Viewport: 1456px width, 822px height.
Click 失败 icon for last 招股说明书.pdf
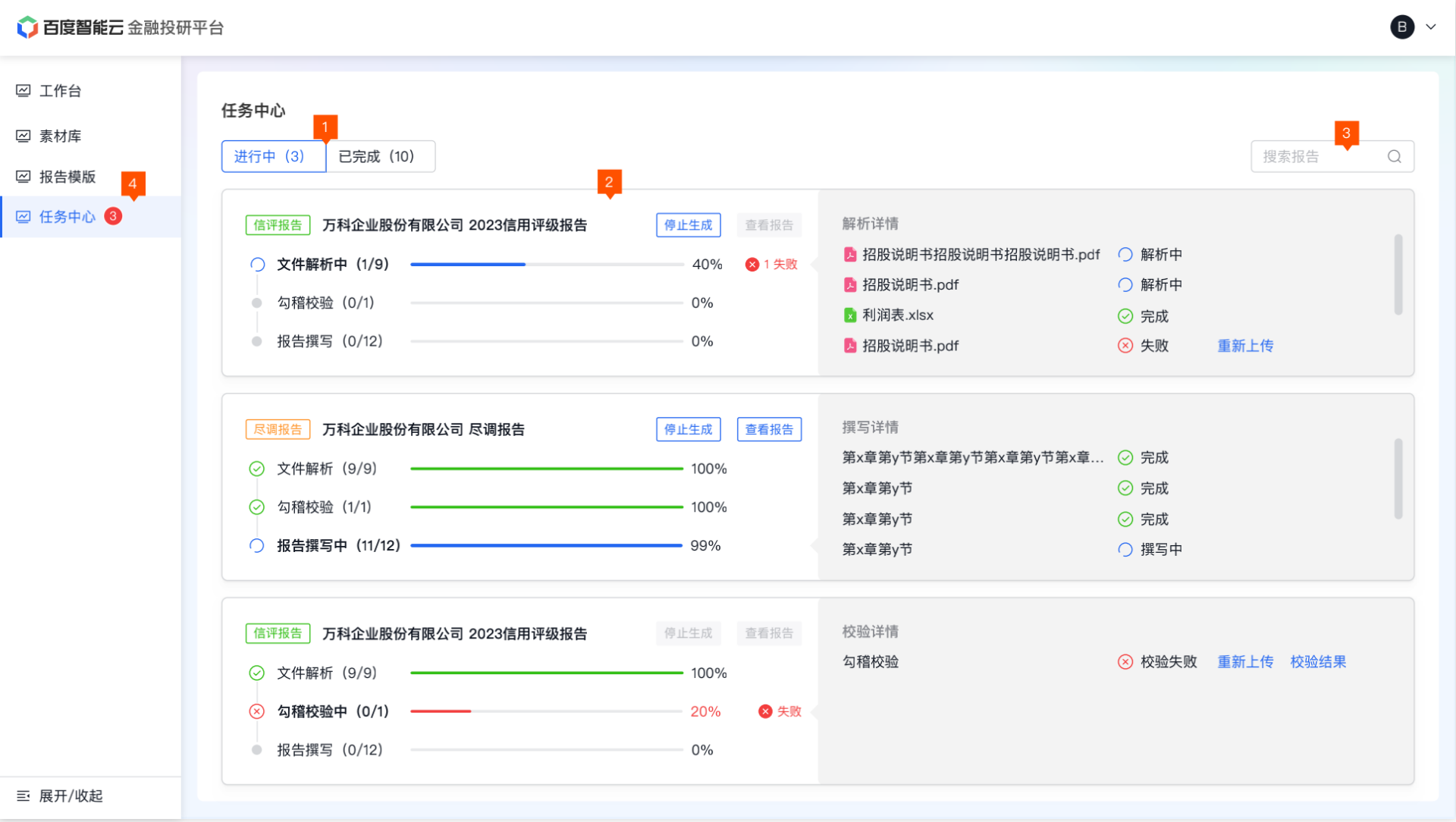1125,346
